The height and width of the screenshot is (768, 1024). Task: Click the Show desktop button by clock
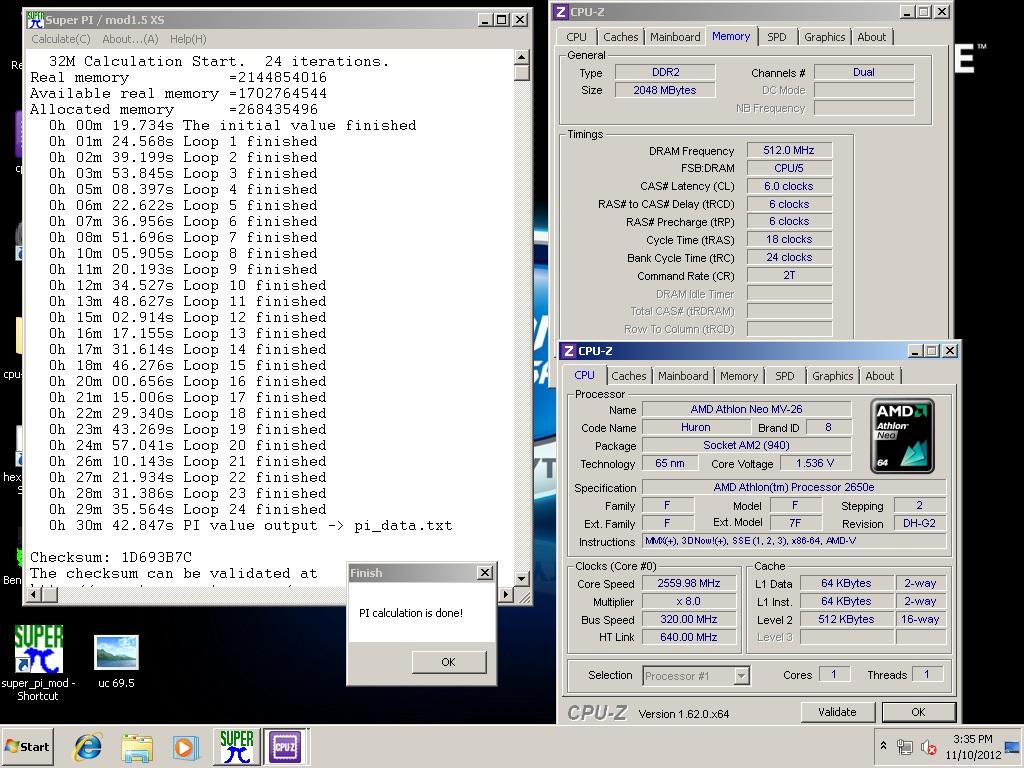1014,746
